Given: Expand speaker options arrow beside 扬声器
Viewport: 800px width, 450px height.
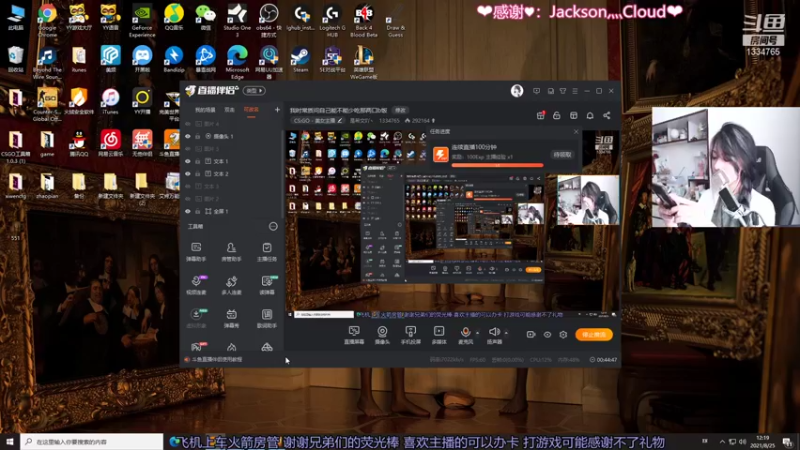Looking at the screenshot, I should click(506, 333).
